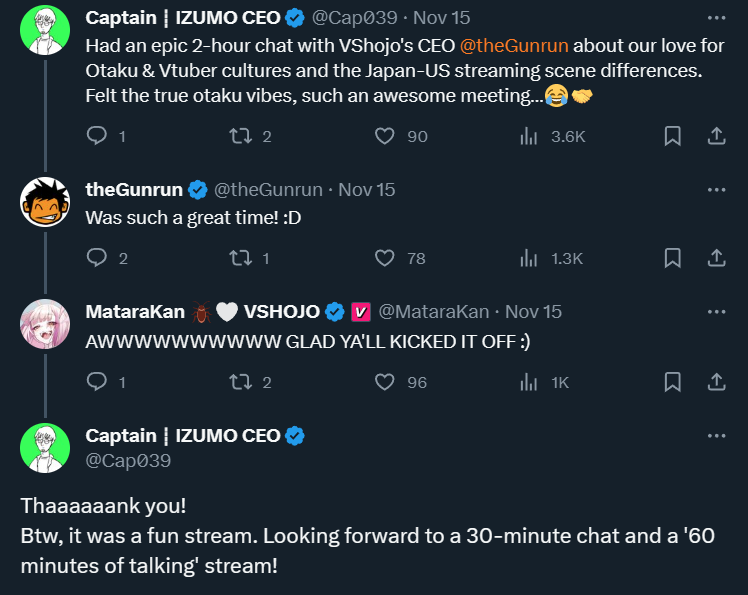Bookmark theGunrun's tweet

(x=673, y=258)
